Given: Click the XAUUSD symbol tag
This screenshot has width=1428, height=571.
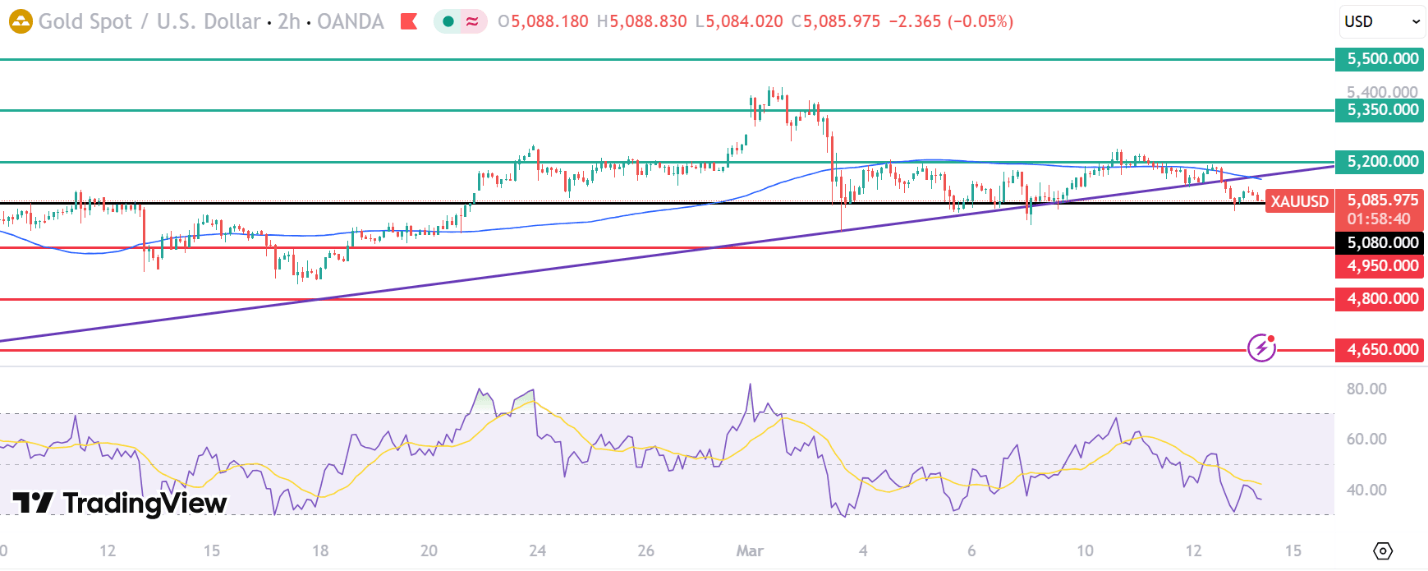Looking at the screenshot, I should 1300,202.
